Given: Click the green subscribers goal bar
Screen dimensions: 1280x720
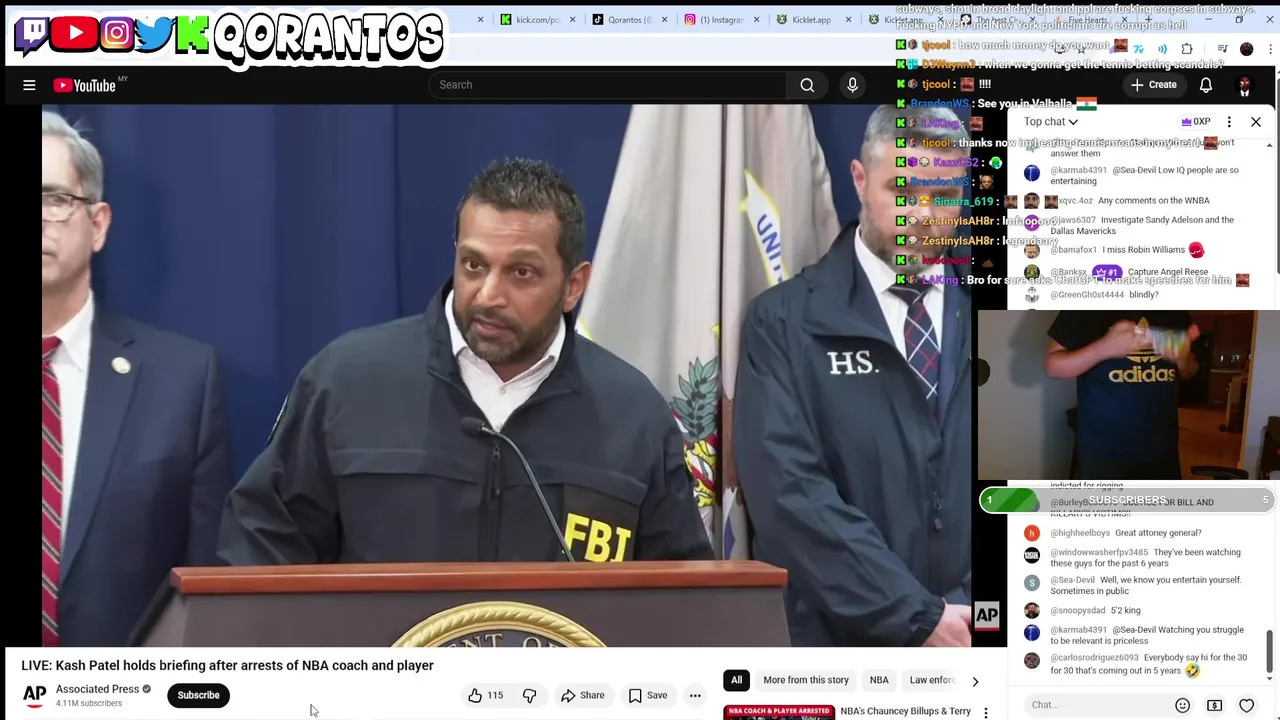Looking at the screenshot, I should [x=1128, y=500].
